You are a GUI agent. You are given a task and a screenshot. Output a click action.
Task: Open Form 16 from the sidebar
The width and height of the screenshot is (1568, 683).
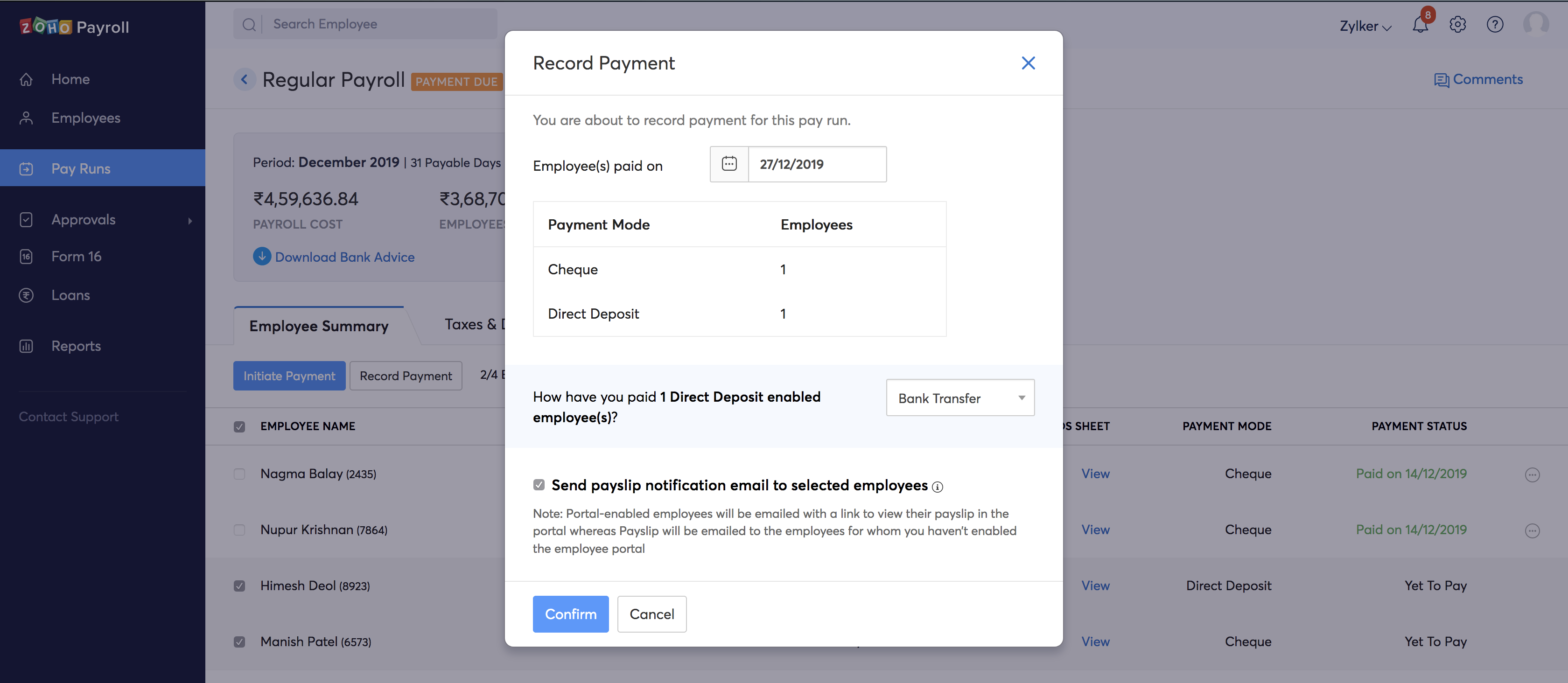coord(76,256)
